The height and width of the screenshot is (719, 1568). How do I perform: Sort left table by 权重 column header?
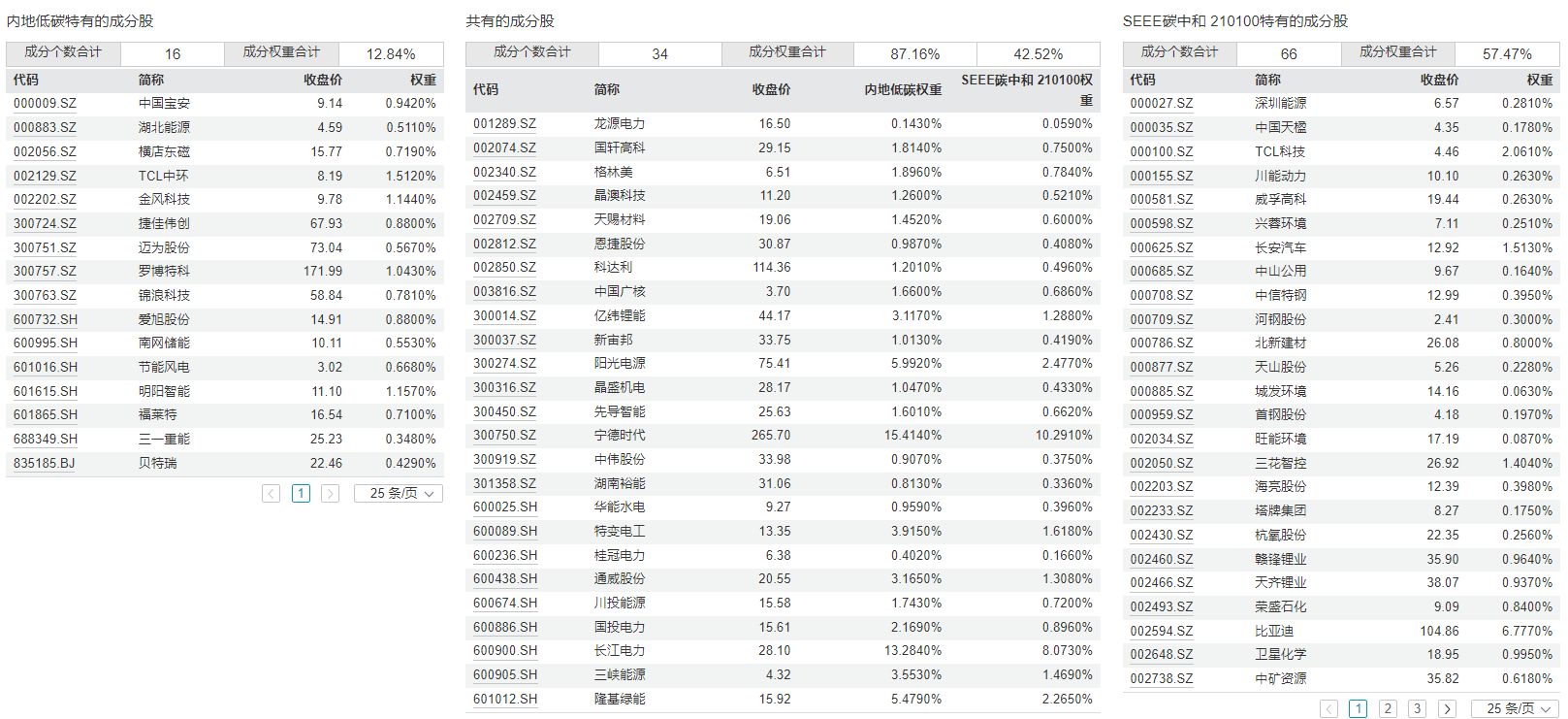pyautogui.click(x=423, y=80)
